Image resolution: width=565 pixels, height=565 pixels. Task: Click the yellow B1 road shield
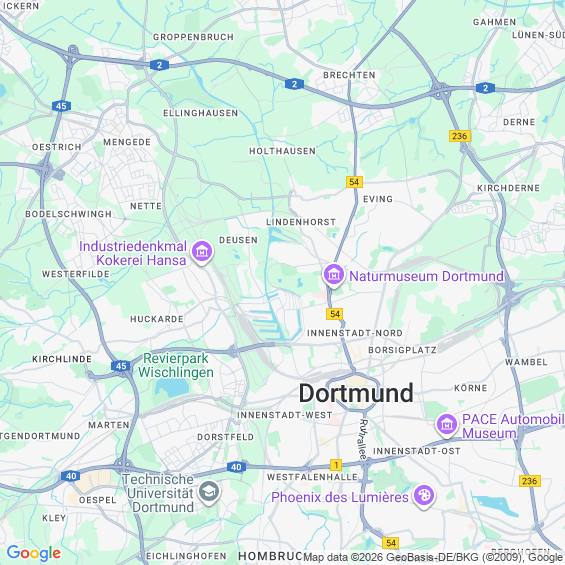336,465
